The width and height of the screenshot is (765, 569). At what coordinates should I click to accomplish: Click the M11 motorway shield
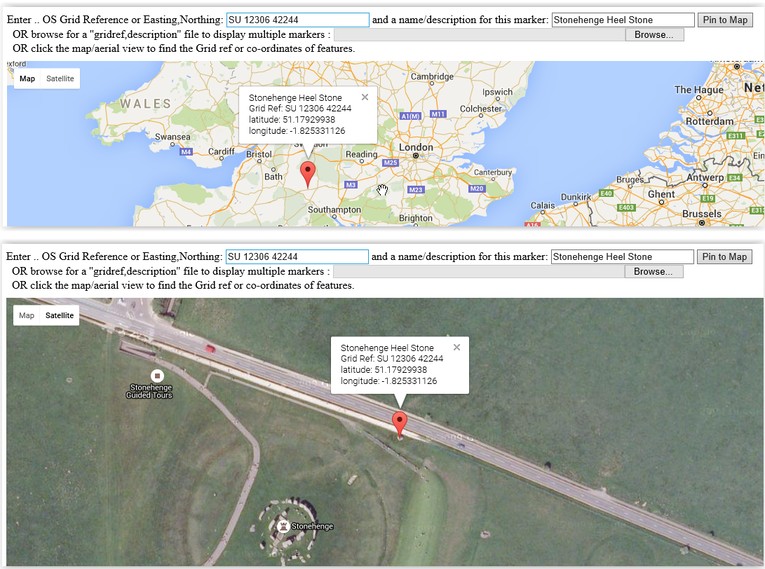pos(438,114)
